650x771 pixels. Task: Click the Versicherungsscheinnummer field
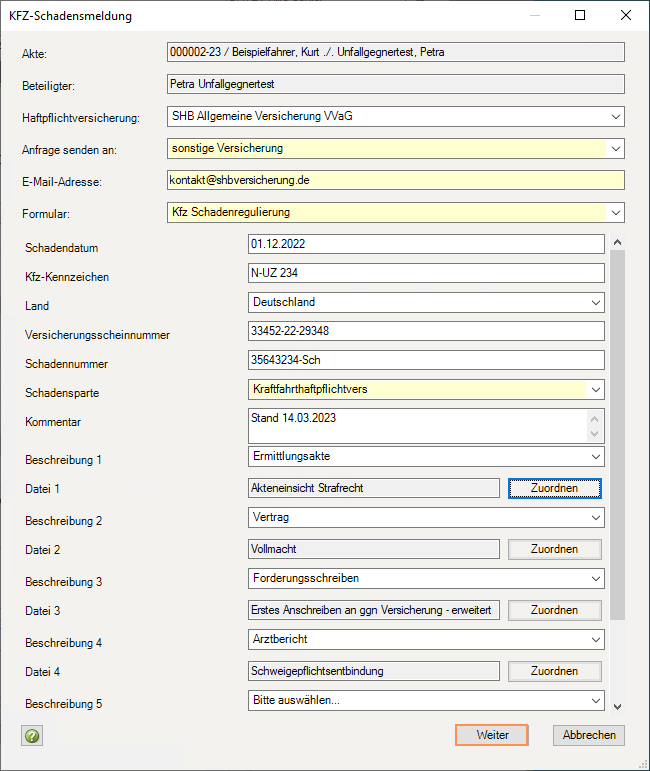[426, 331]
